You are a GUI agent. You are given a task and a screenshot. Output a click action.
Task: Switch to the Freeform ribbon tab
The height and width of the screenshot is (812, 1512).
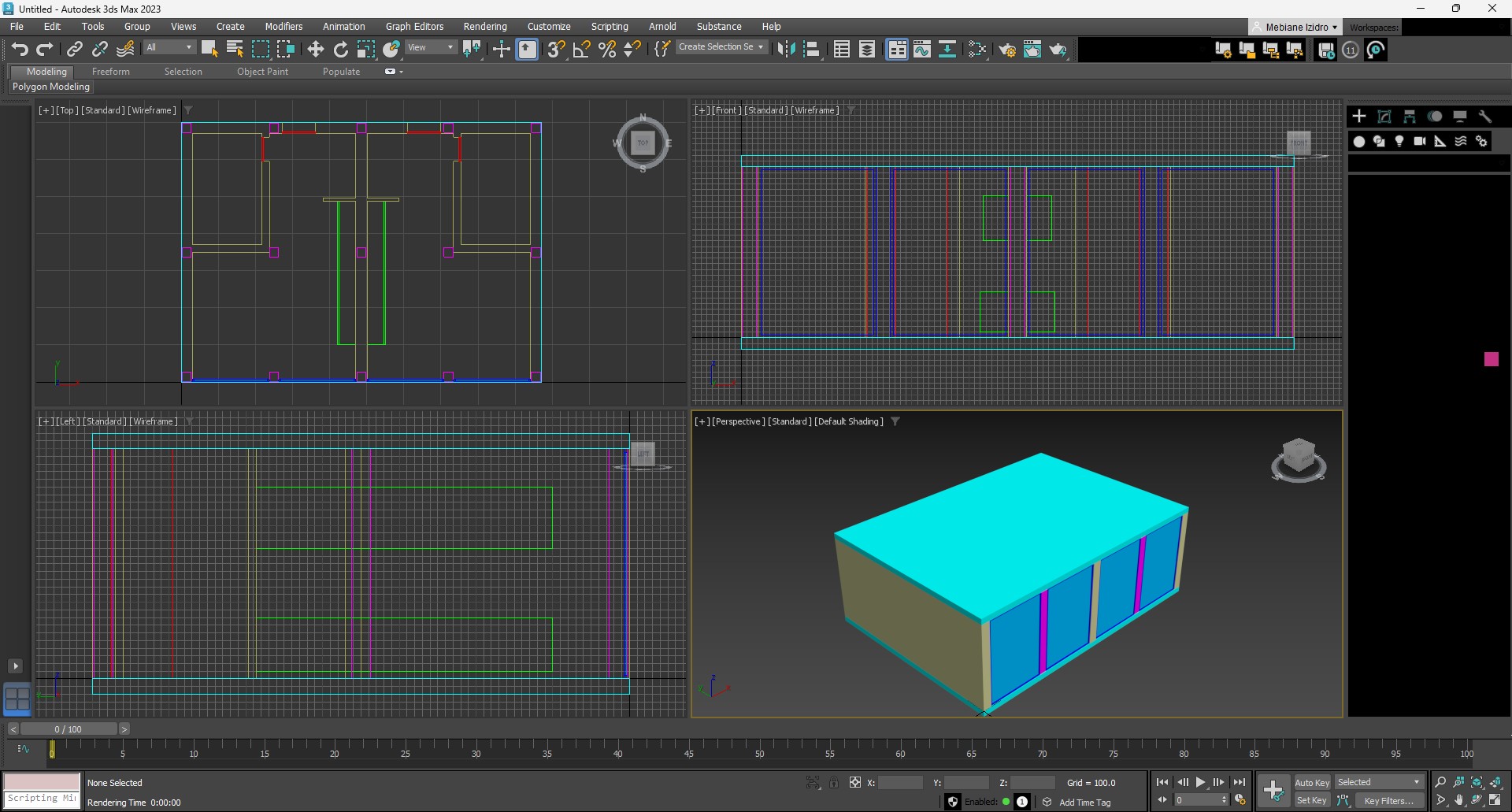(110, 72)
